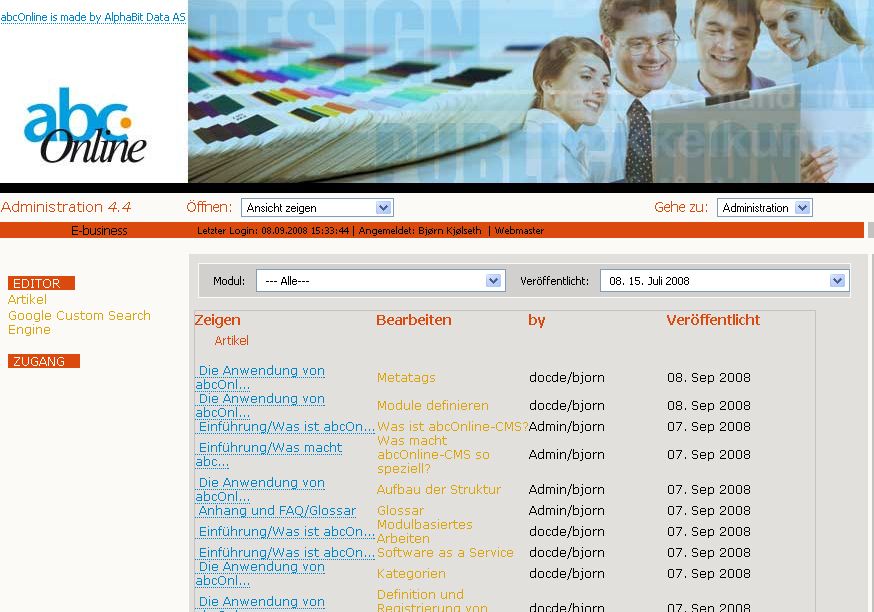Show 'Anhang und FAQ/Glossar' article

[277, 511]
